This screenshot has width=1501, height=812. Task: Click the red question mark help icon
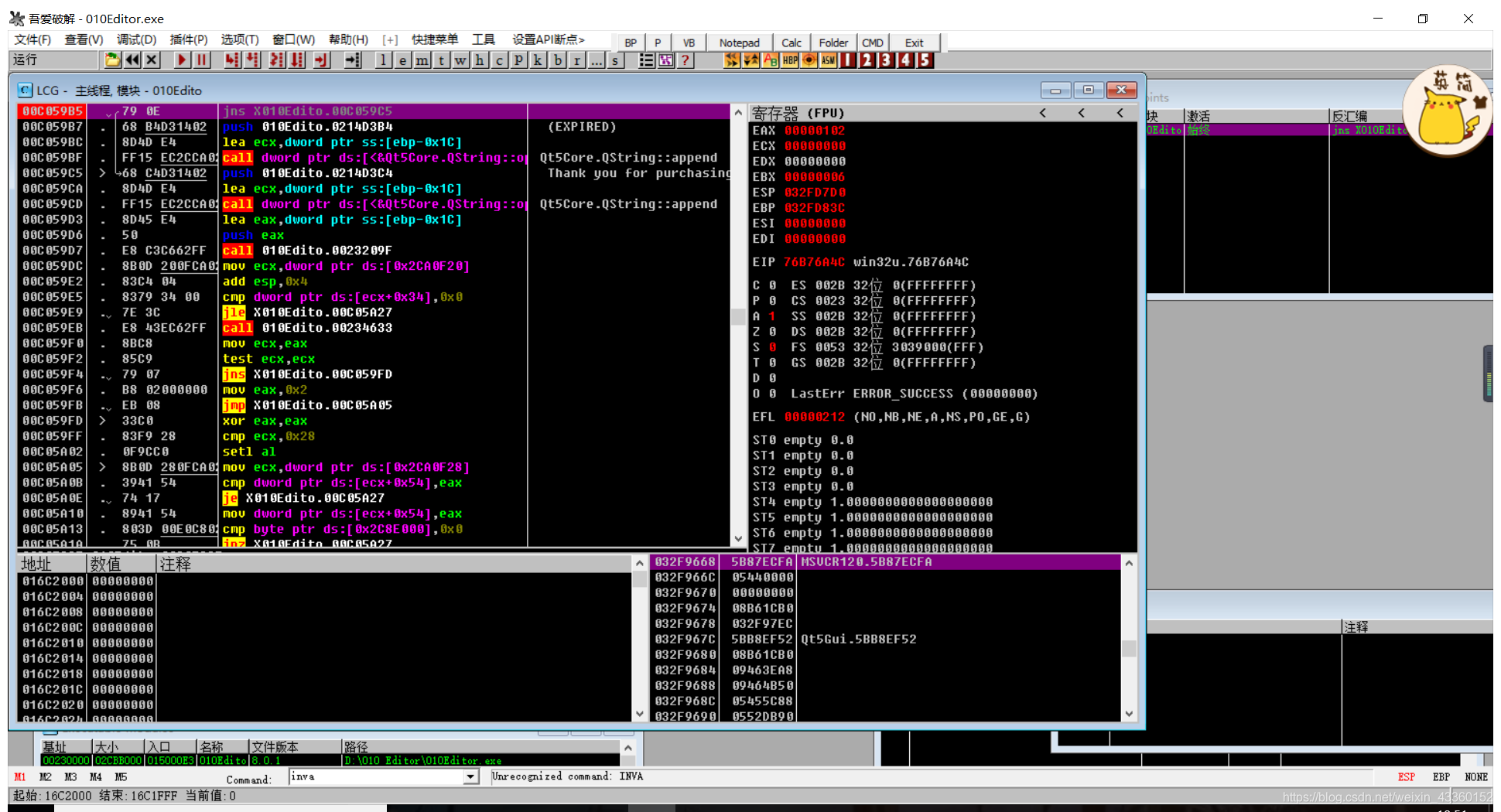pos(686,60)
